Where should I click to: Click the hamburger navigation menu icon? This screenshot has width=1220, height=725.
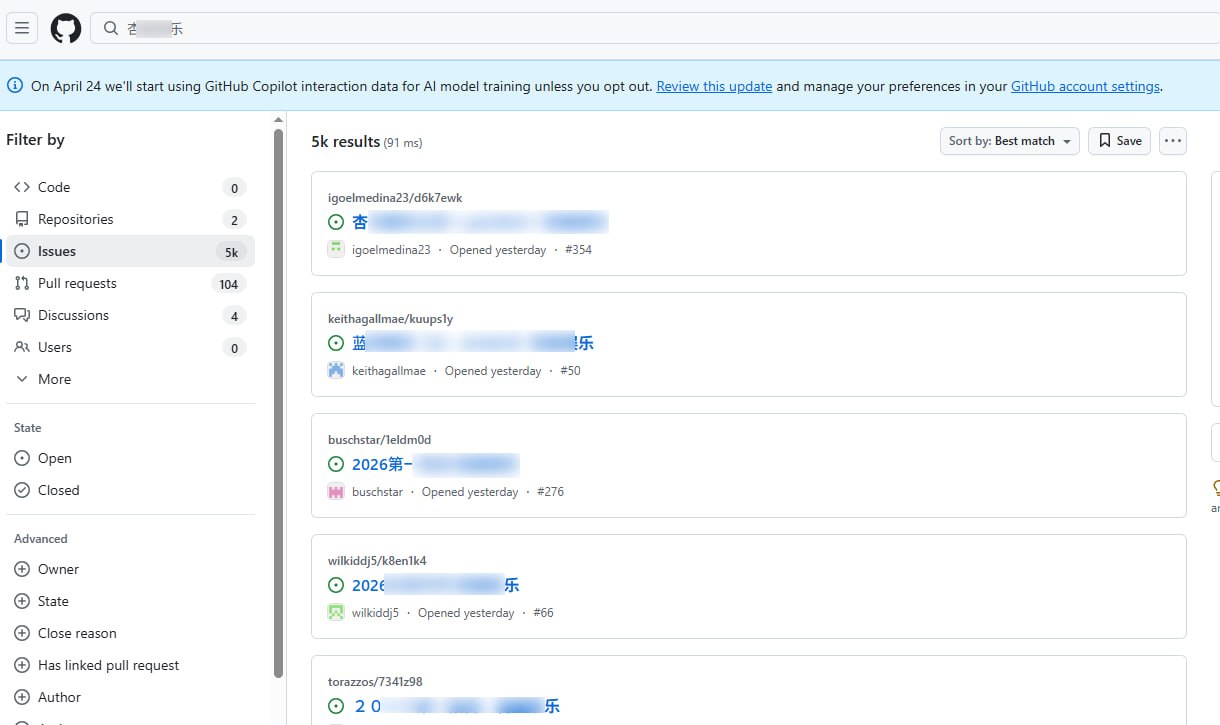point(22,28)
